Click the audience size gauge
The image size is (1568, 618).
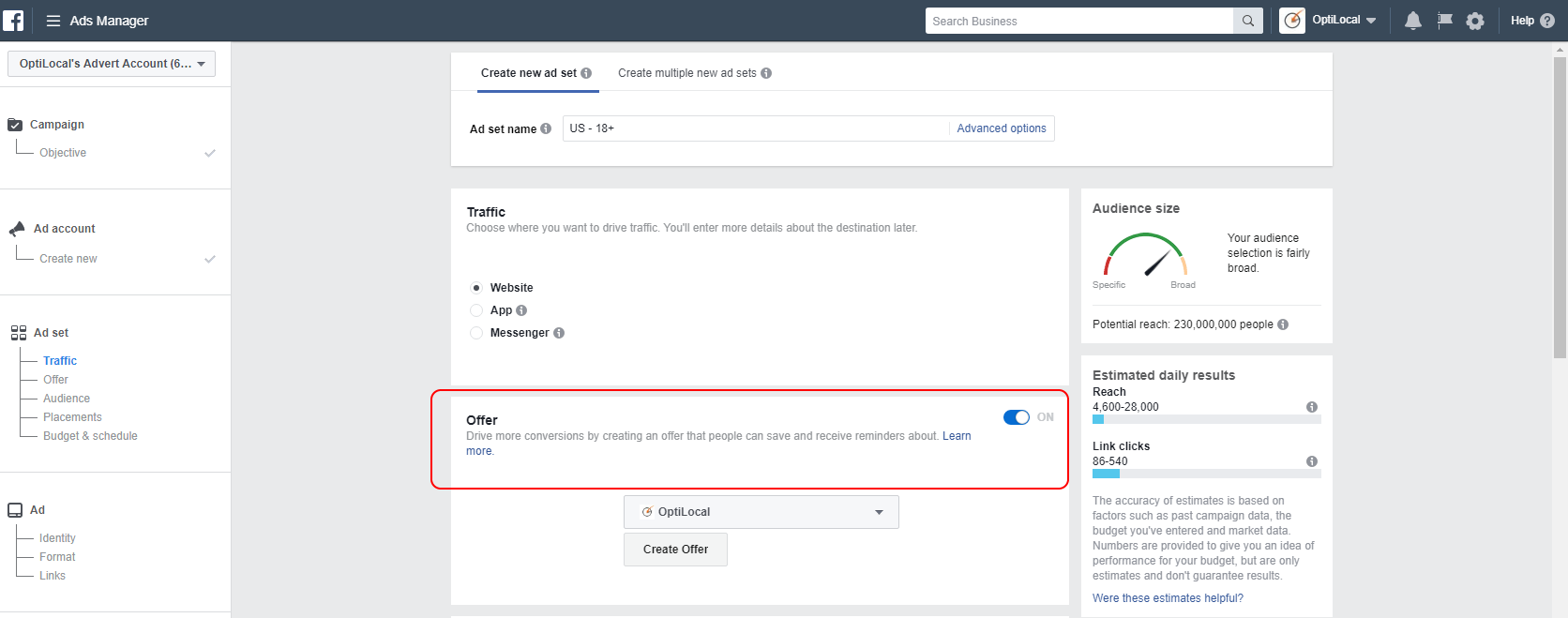(1145, 254)
